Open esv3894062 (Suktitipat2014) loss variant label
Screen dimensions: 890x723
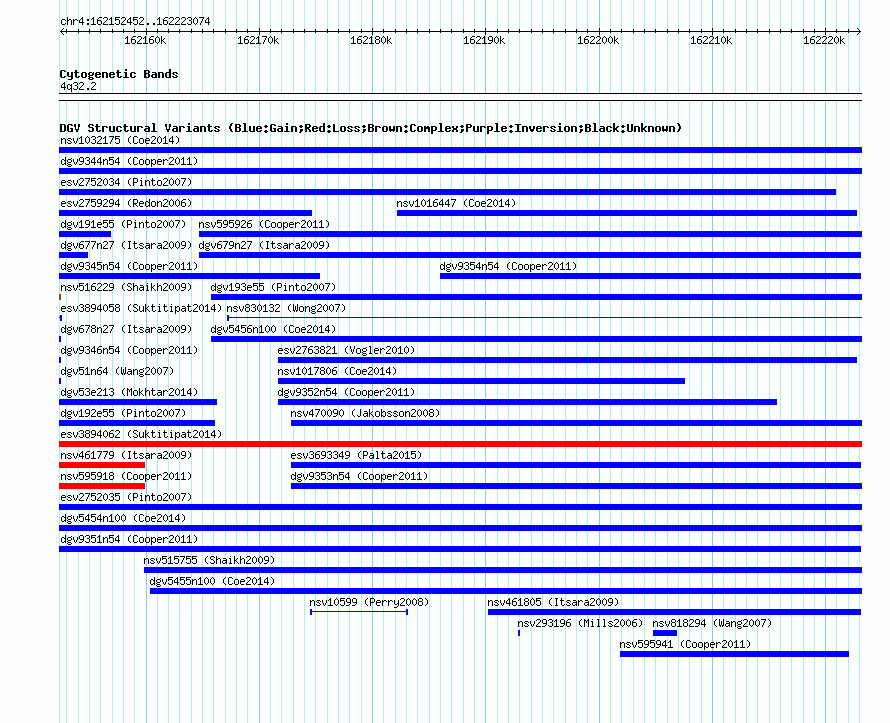tap(141, 434)
